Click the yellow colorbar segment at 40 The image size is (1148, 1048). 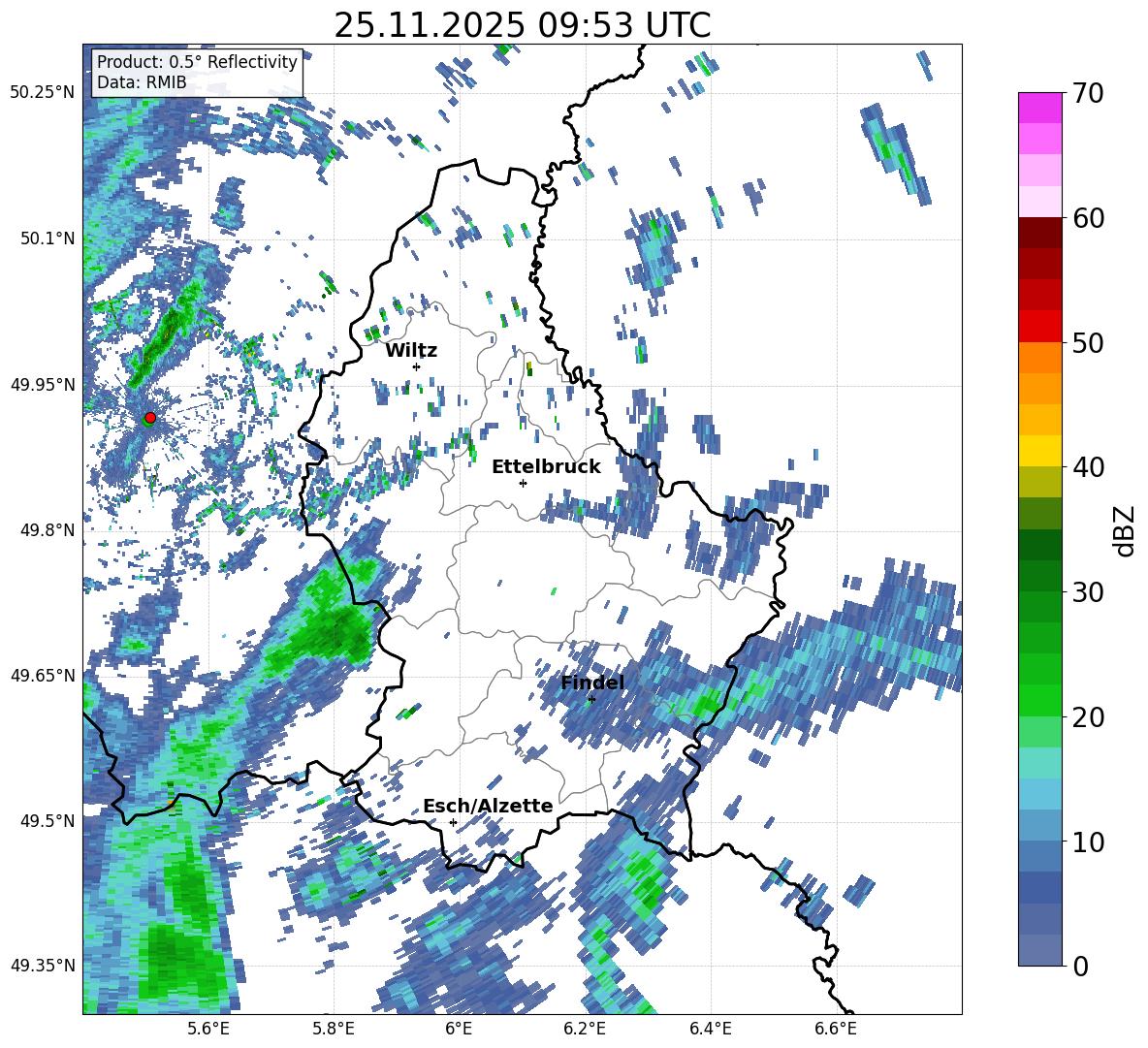click(x=1039, y=450)
